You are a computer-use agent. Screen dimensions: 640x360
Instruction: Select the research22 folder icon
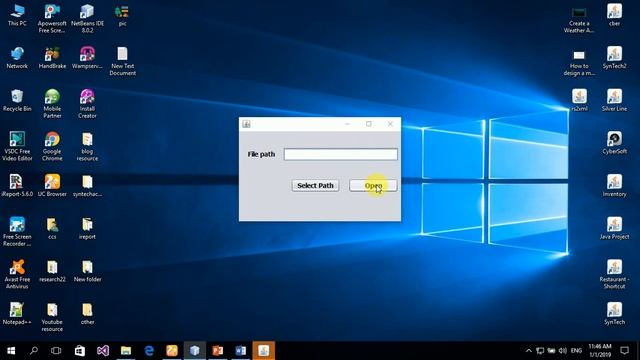(52, 271)
